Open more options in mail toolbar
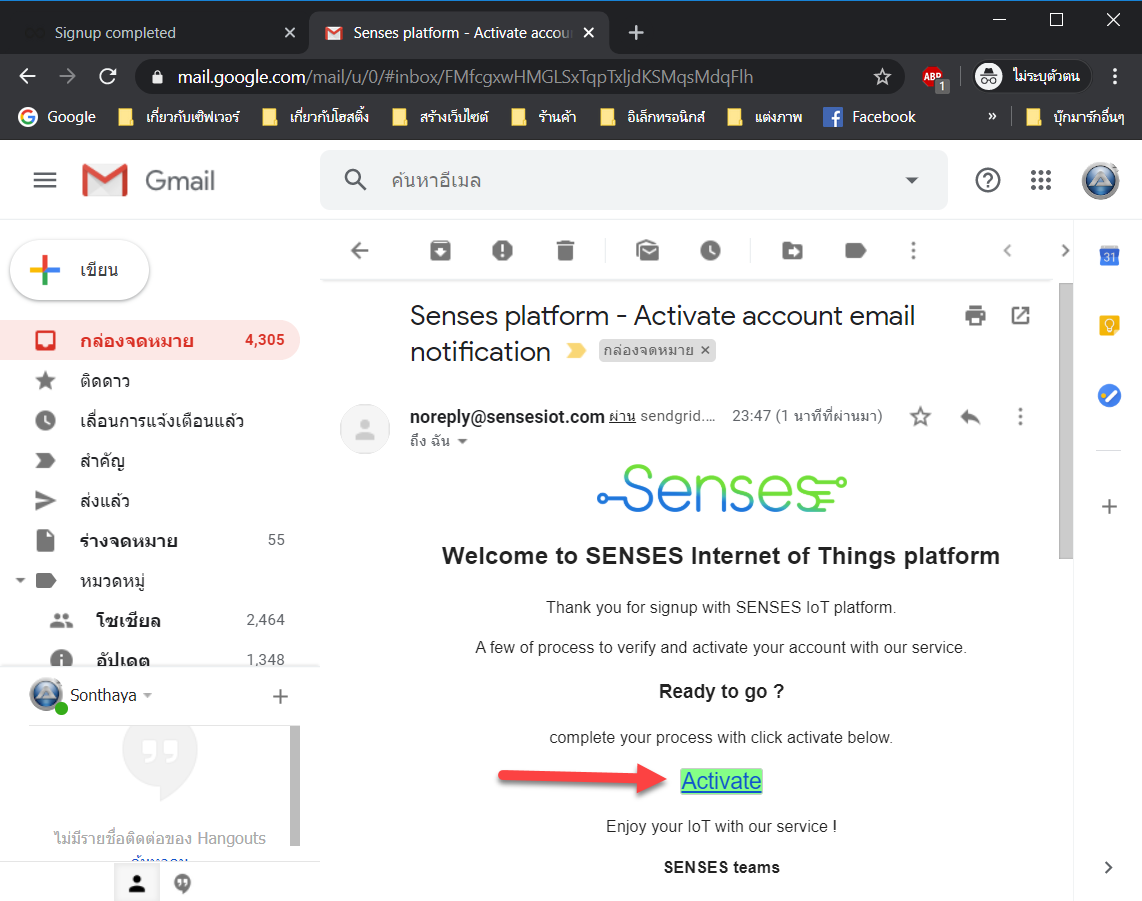This screenshot has width=1142, height=901. tap(913, 251)
